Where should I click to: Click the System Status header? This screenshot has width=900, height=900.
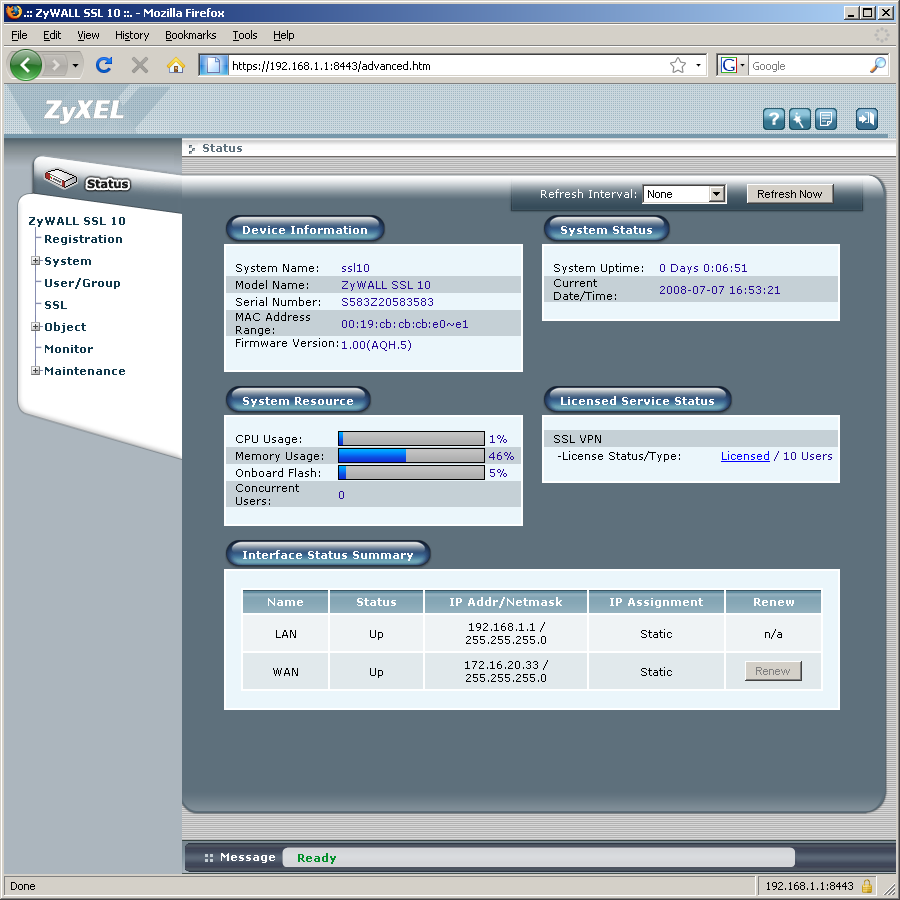click(606, 230)
